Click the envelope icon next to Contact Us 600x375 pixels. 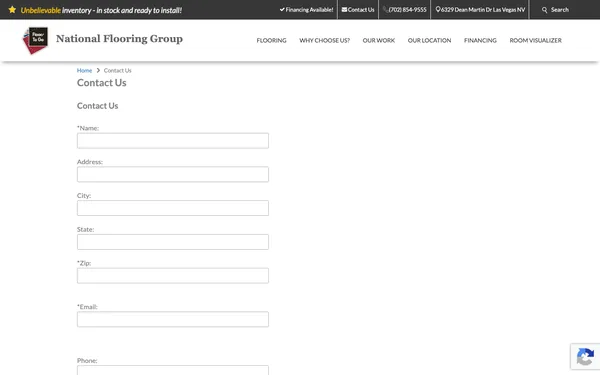tap(344, 10)
